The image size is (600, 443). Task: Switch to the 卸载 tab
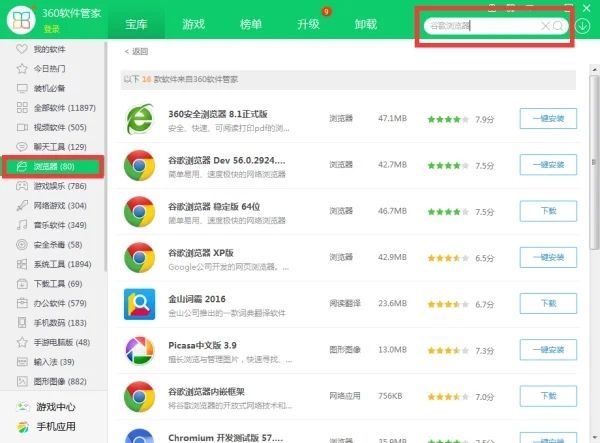[365, 24]
